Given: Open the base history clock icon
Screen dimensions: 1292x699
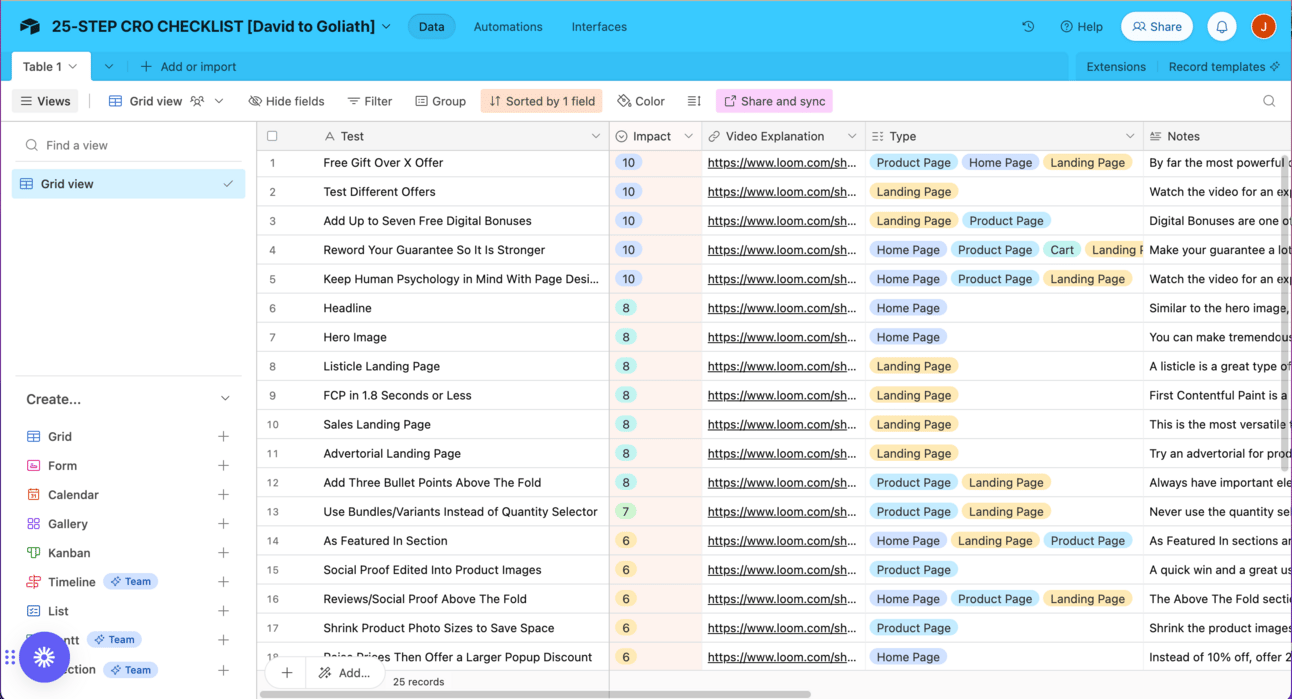Looking at the screenshot, I should point(1028,27).
